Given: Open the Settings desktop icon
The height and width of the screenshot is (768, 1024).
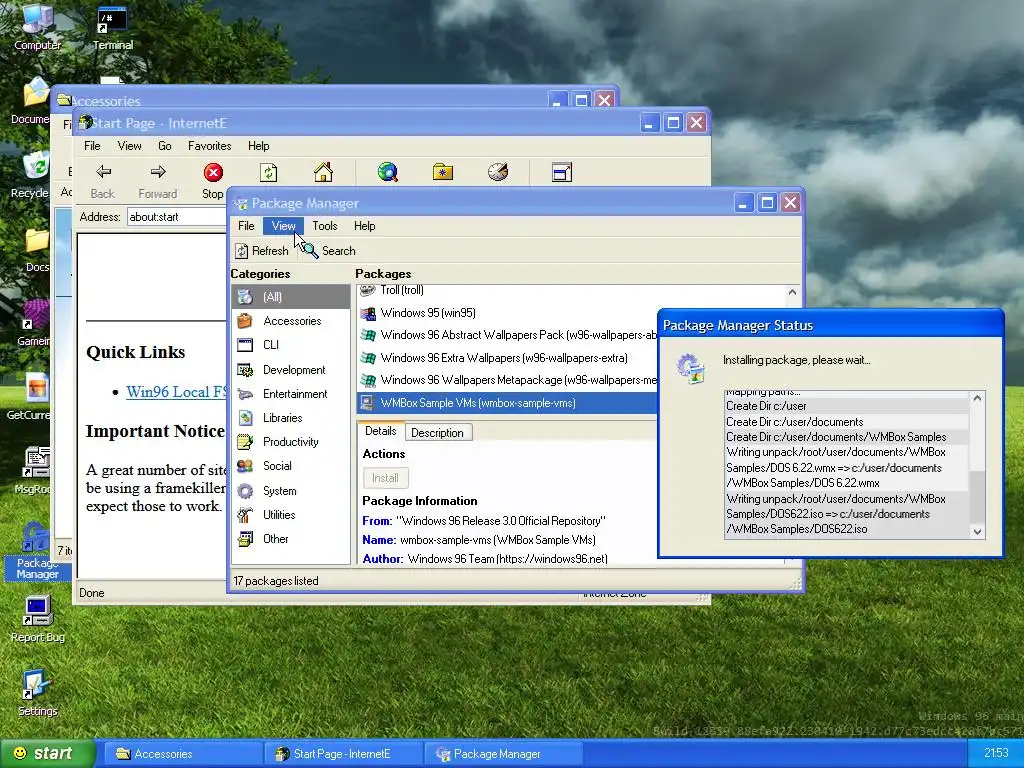Looking at the screenshot, I should coord(37,692).
